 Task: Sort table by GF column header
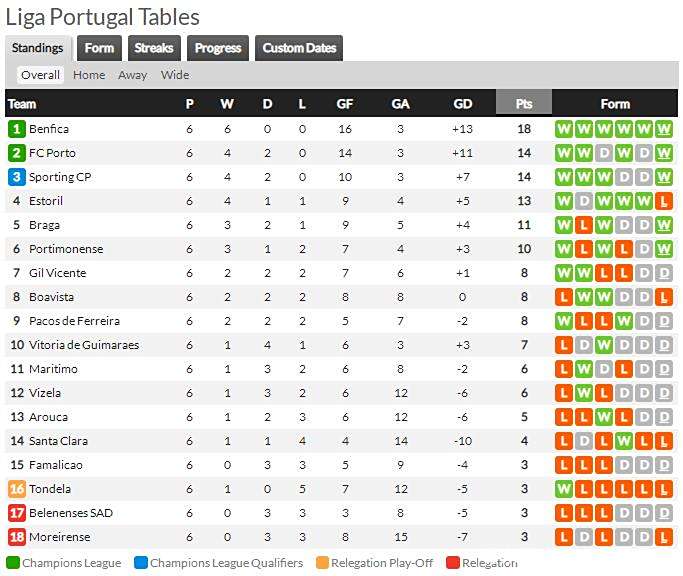tap(345, 103)
